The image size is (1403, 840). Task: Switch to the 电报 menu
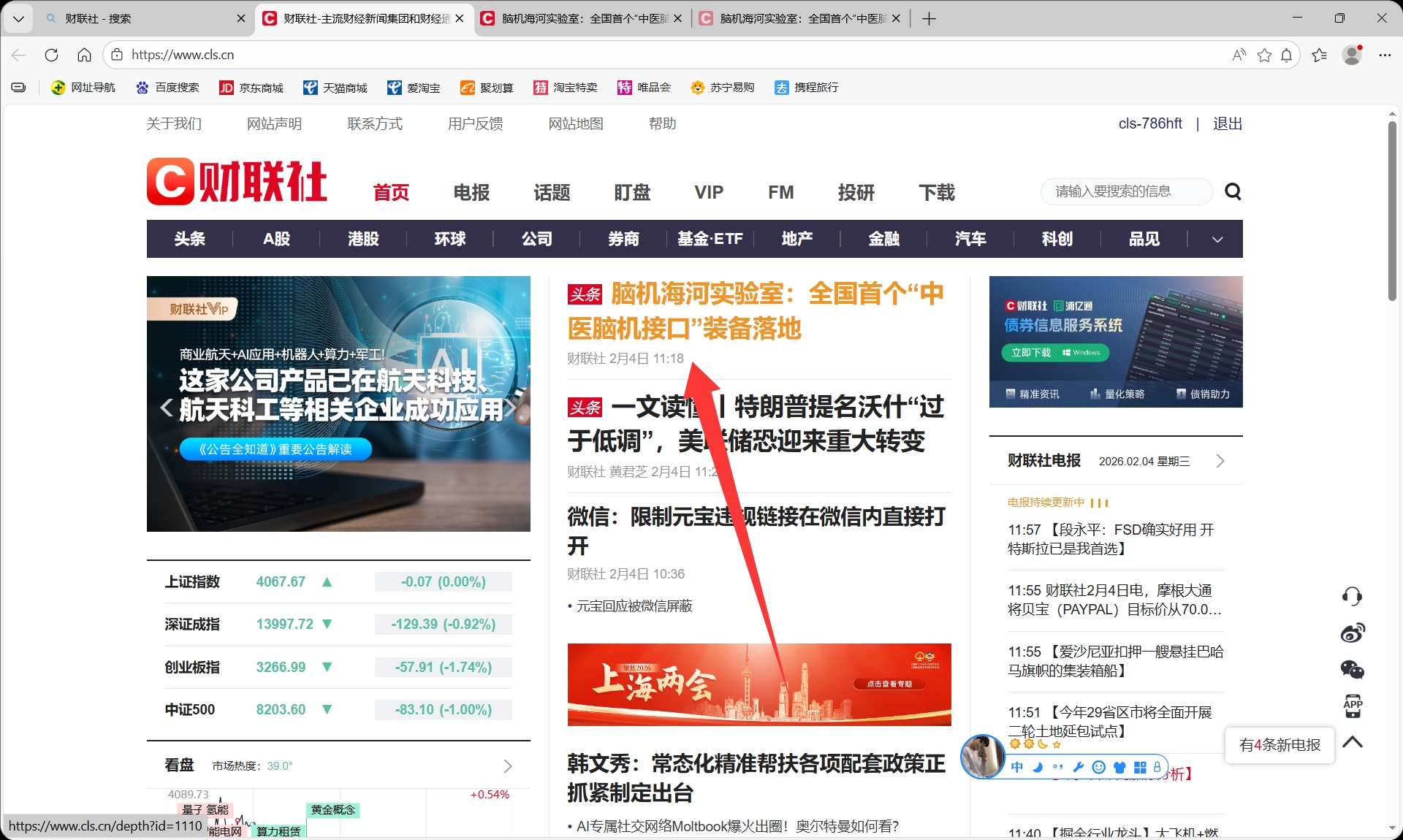tap(471, 192)
